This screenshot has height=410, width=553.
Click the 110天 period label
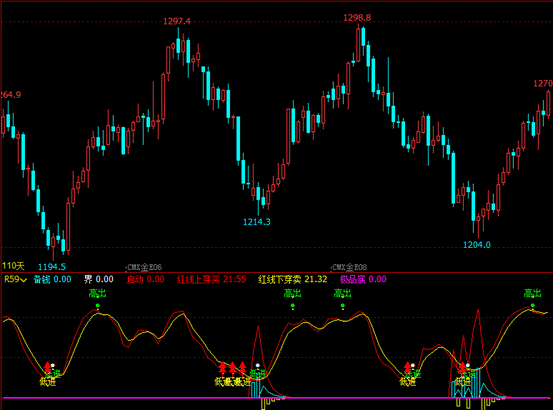13,266
